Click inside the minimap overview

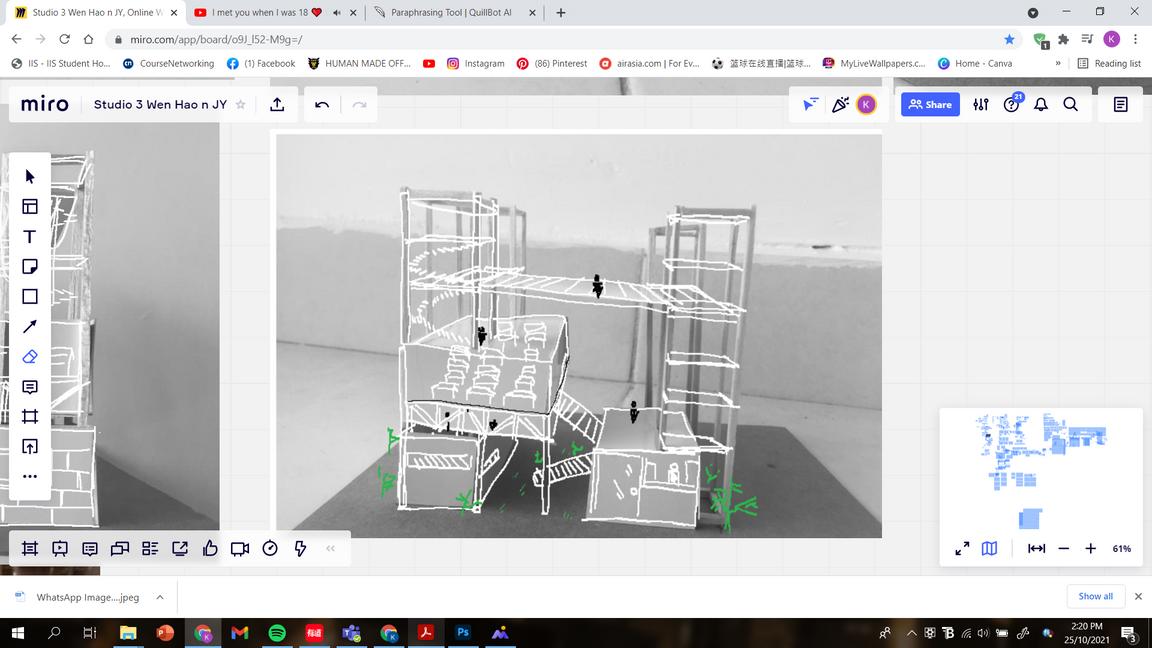tap(1041, 470)
